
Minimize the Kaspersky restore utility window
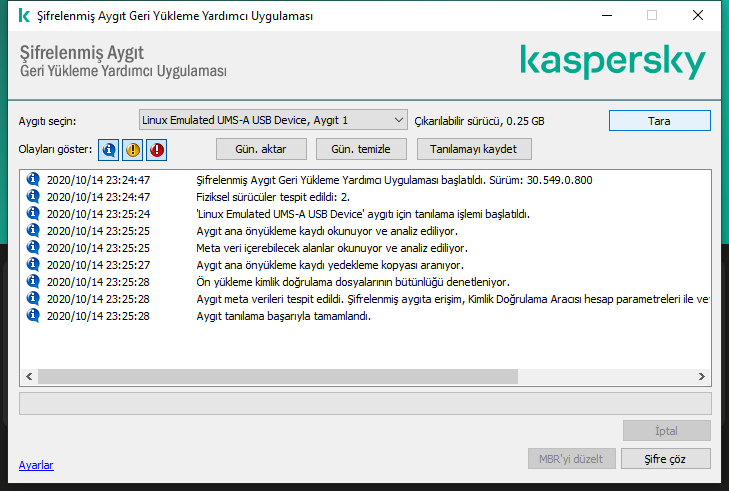tap(607, 15)
